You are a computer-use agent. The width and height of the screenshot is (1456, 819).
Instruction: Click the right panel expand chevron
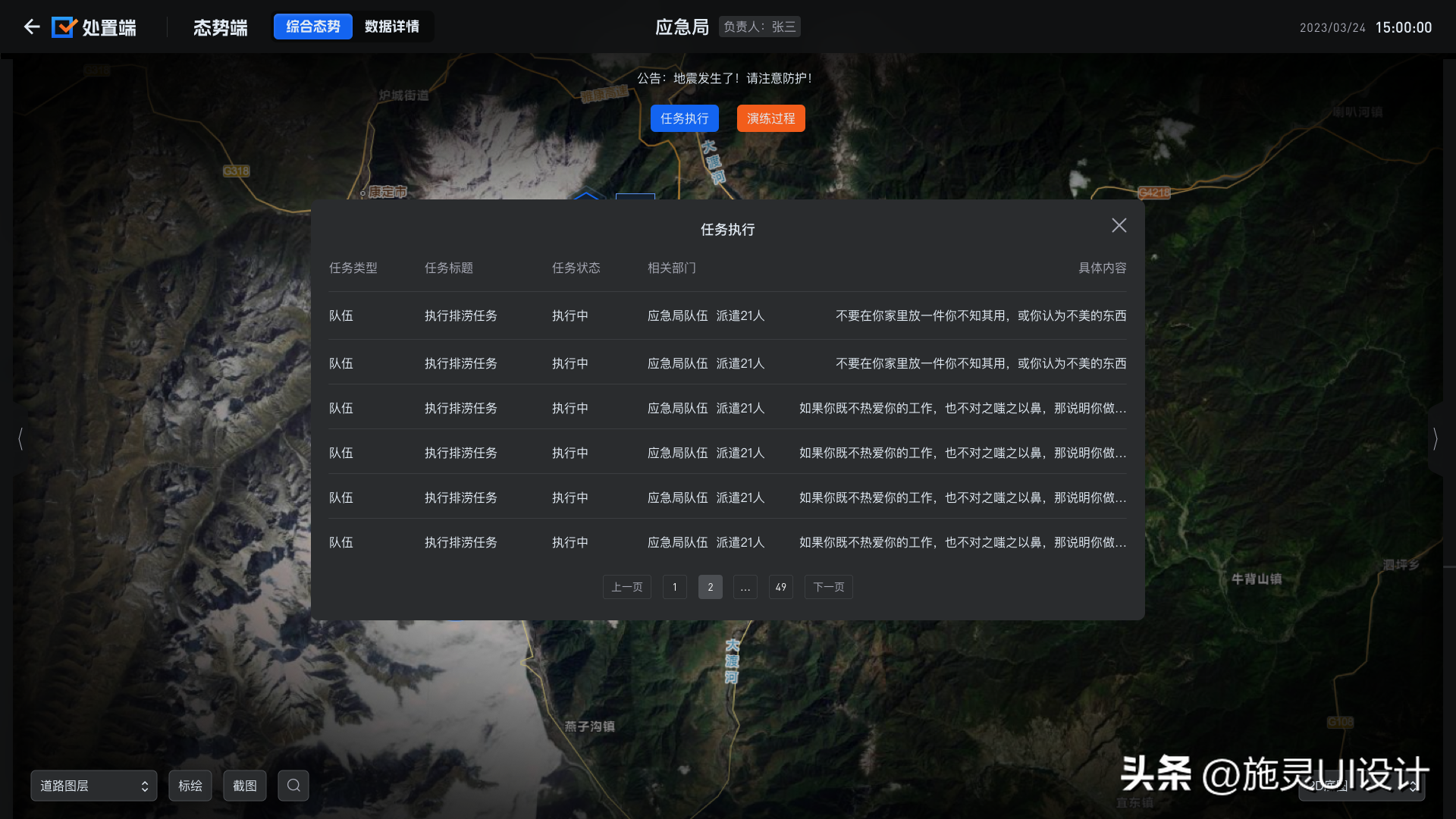(x=1436, y=438)
